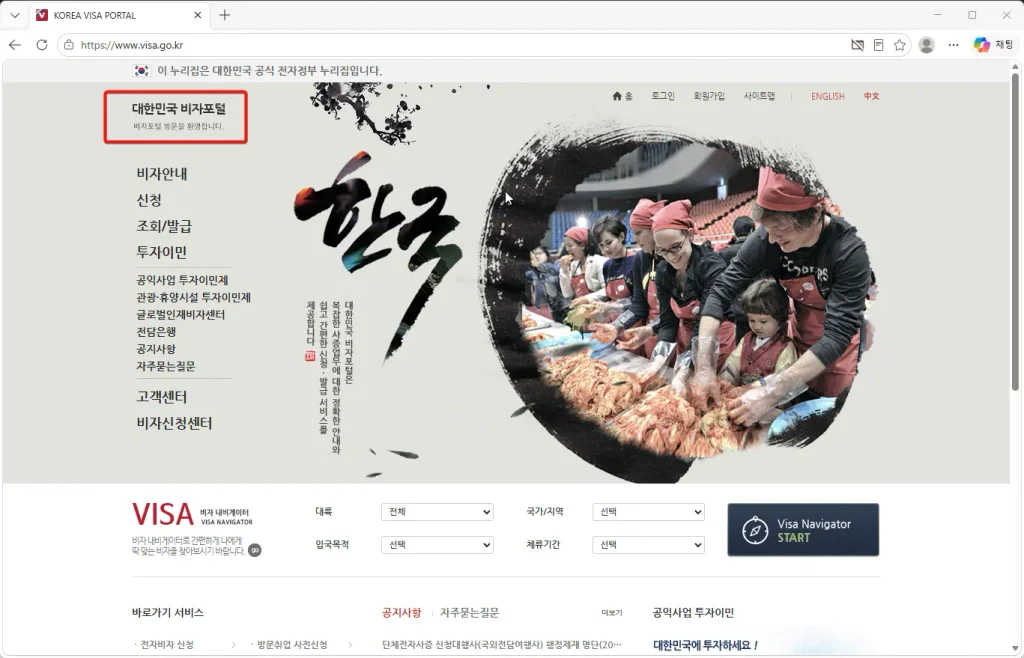1024x658 pixels.
Task: Open the 고객센터 menu
Action: pos(161,397)
